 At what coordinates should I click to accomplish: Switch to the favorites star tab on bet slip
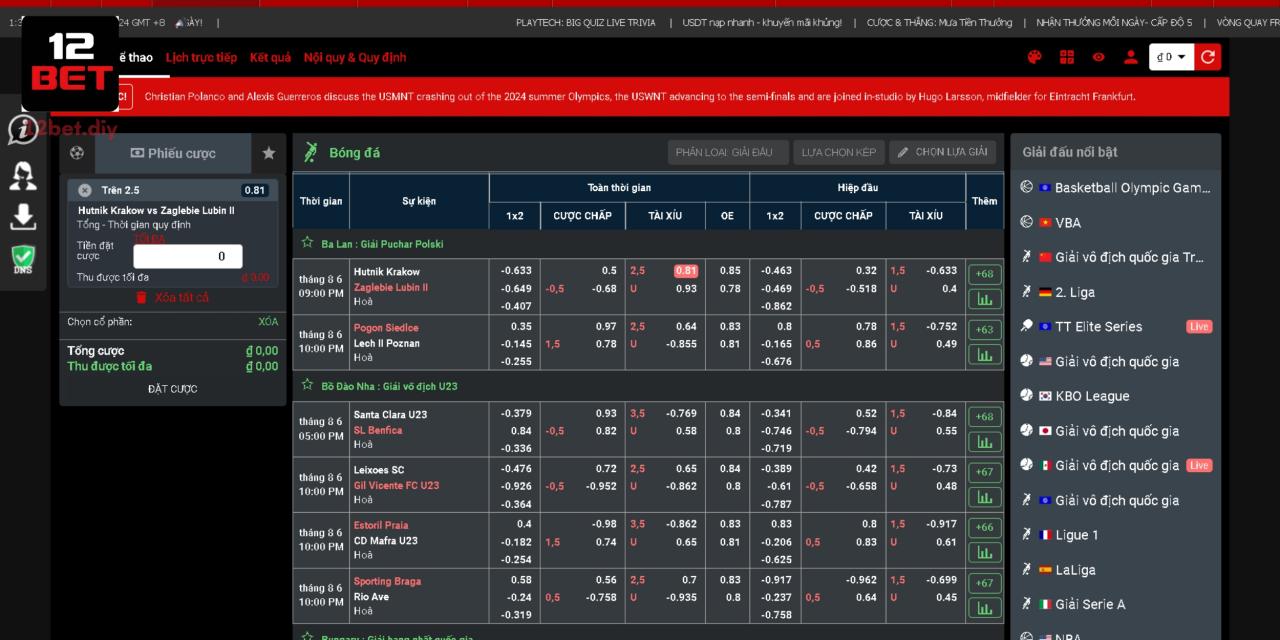click(x=268, y=153)
